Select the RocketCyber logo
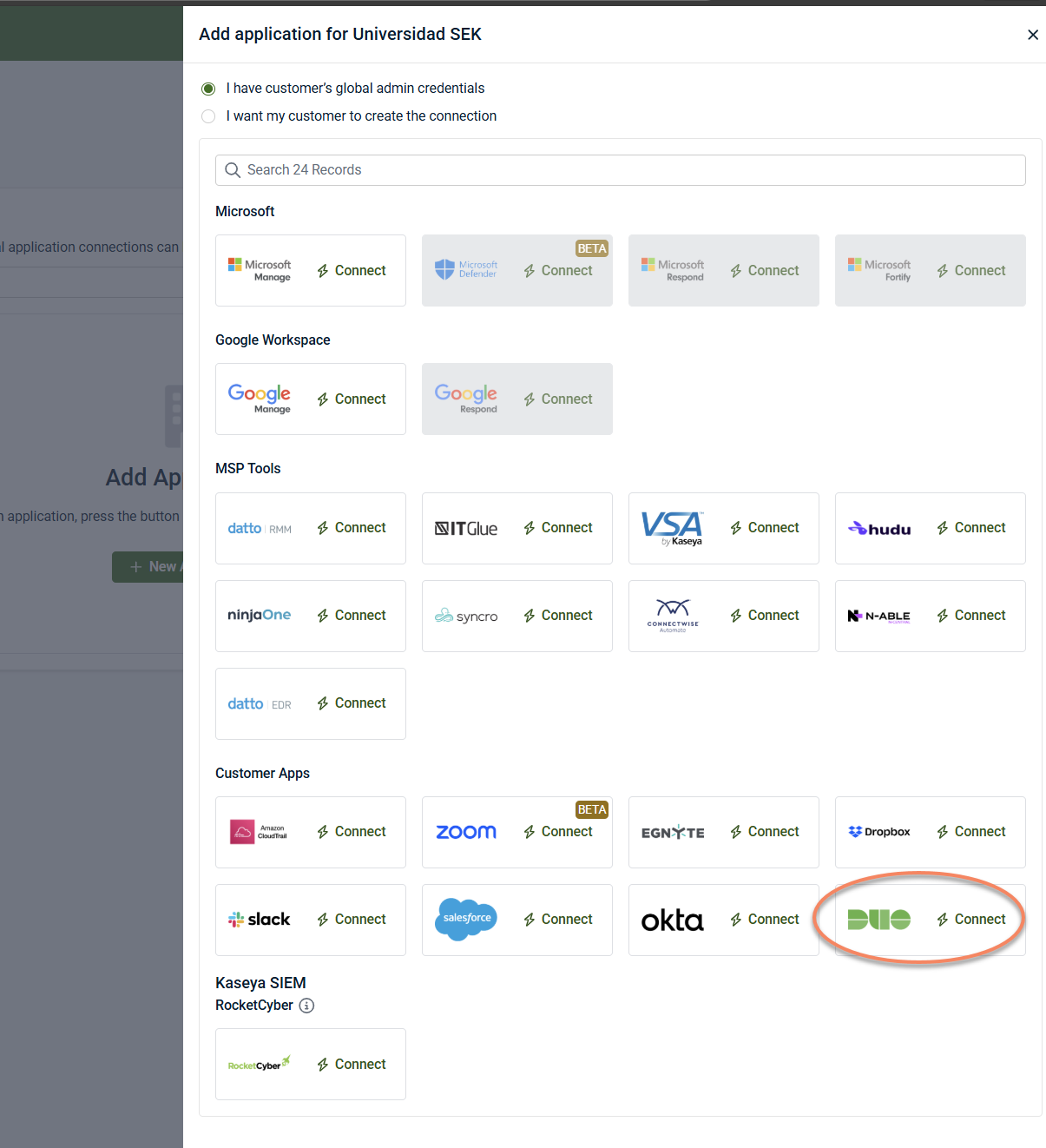 tap(260, 1064)
